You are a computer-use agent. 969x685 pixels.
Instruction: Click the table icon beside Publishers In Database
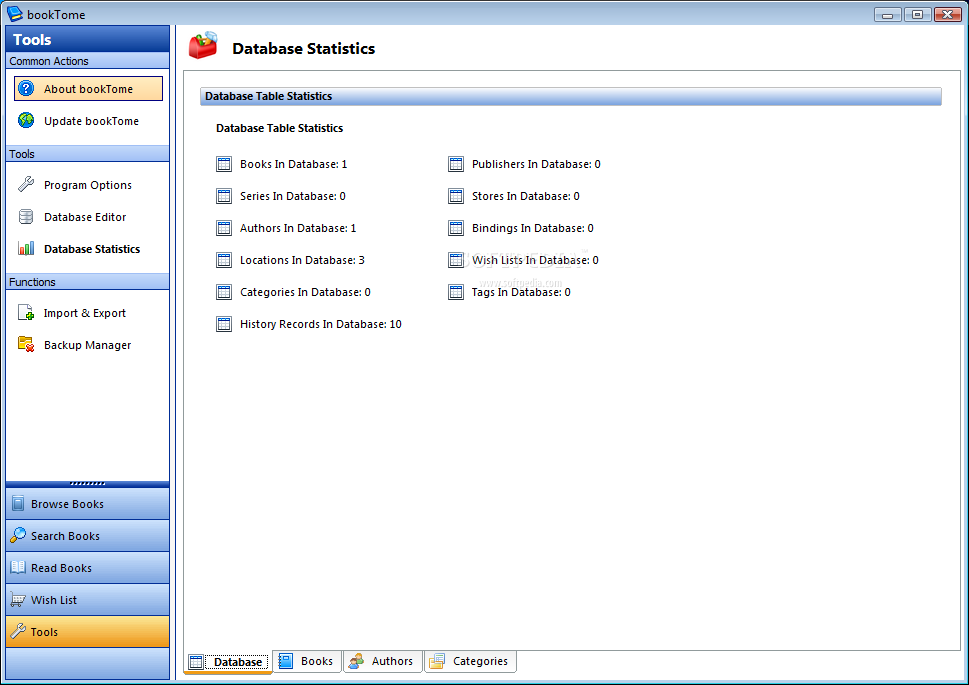[456, 164]
